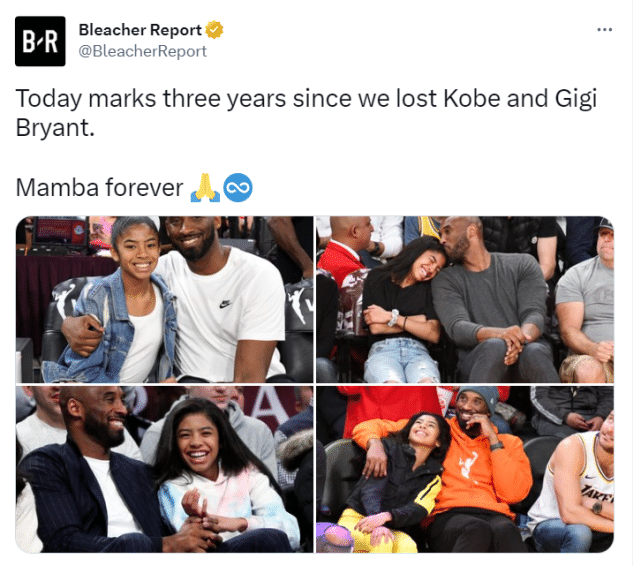Open the photo with the orange hoodie

(465, 469)
